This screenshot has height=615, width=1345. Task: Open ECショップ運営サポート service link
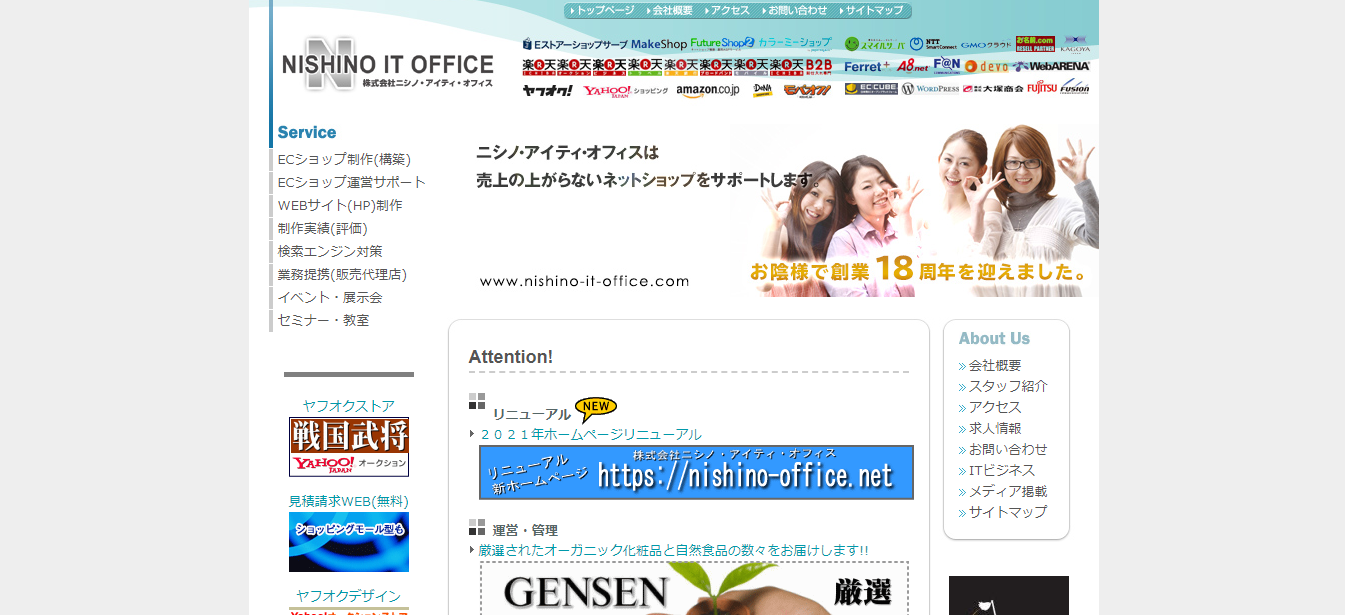coord(352,182)
